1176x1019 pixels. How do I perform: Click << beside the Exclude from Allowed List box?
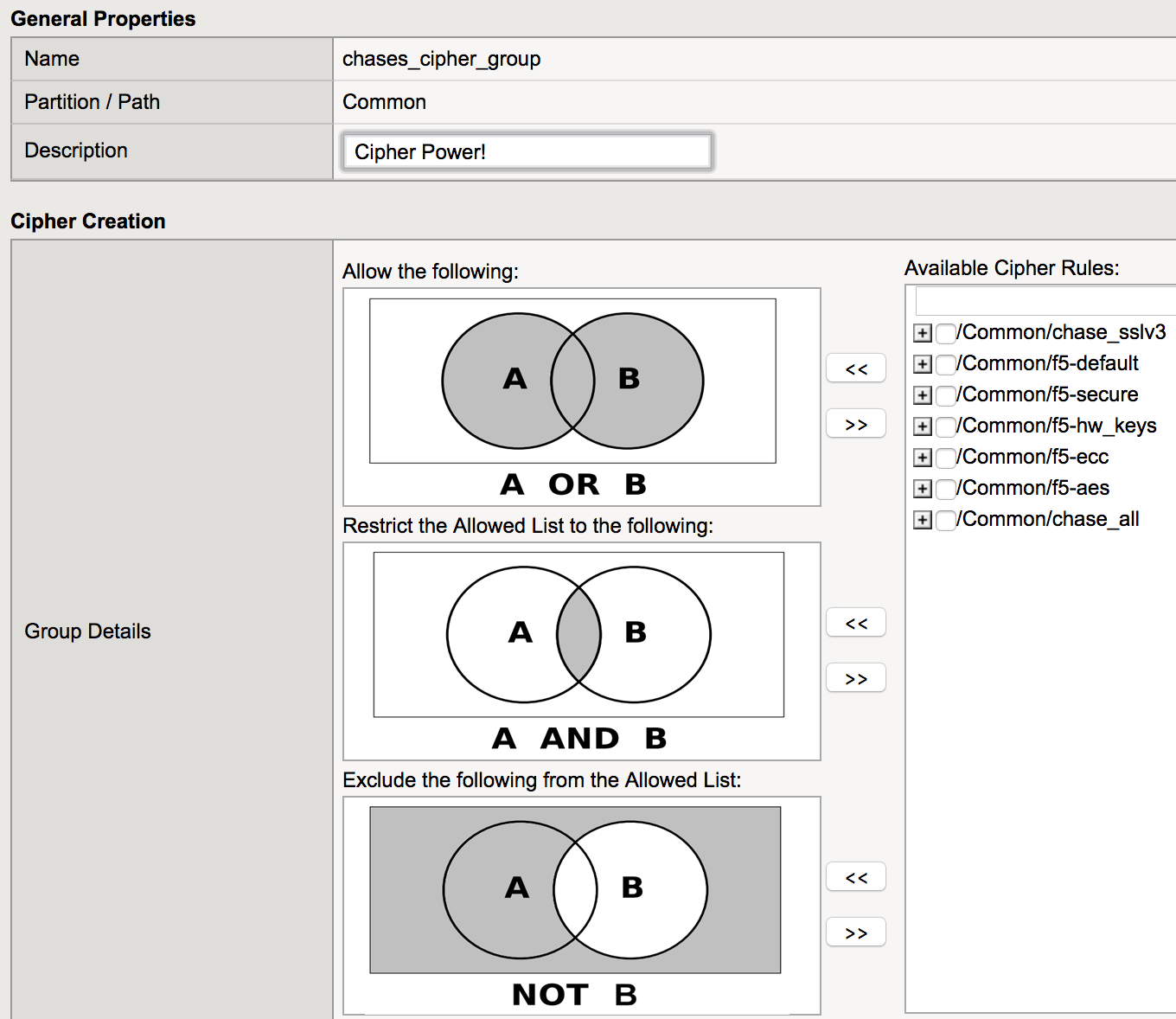tap(855, 877)
